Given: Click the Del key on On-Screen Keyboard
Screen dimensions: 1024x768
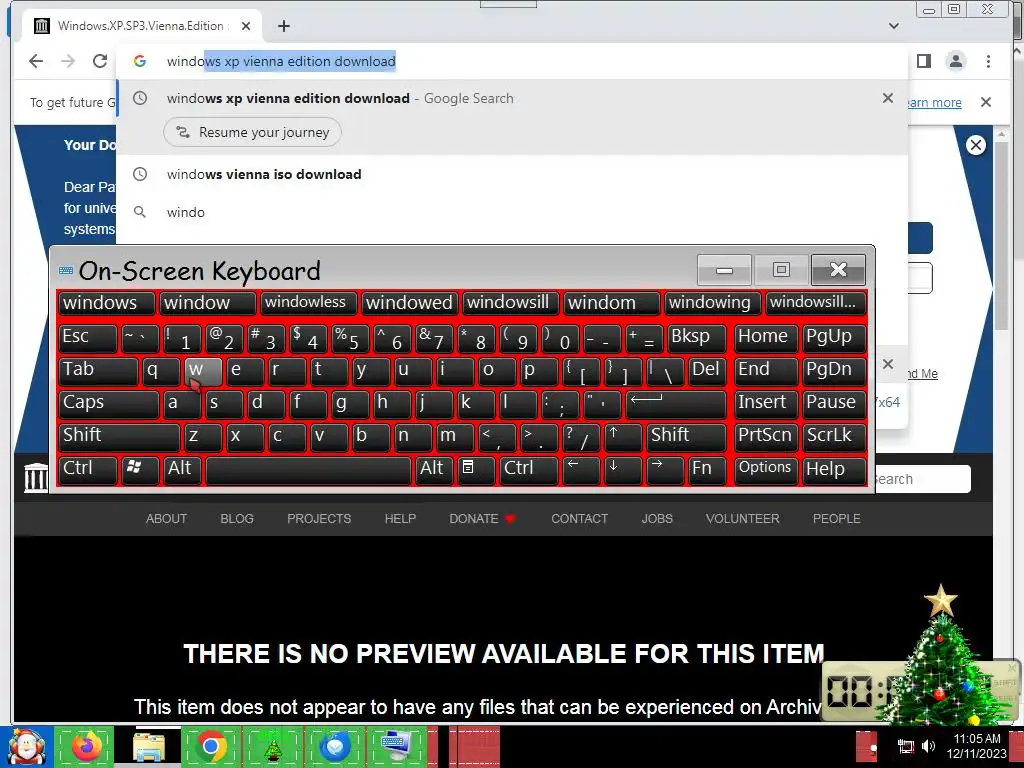Looking at the screenshot, I should [x=707, y=371].
